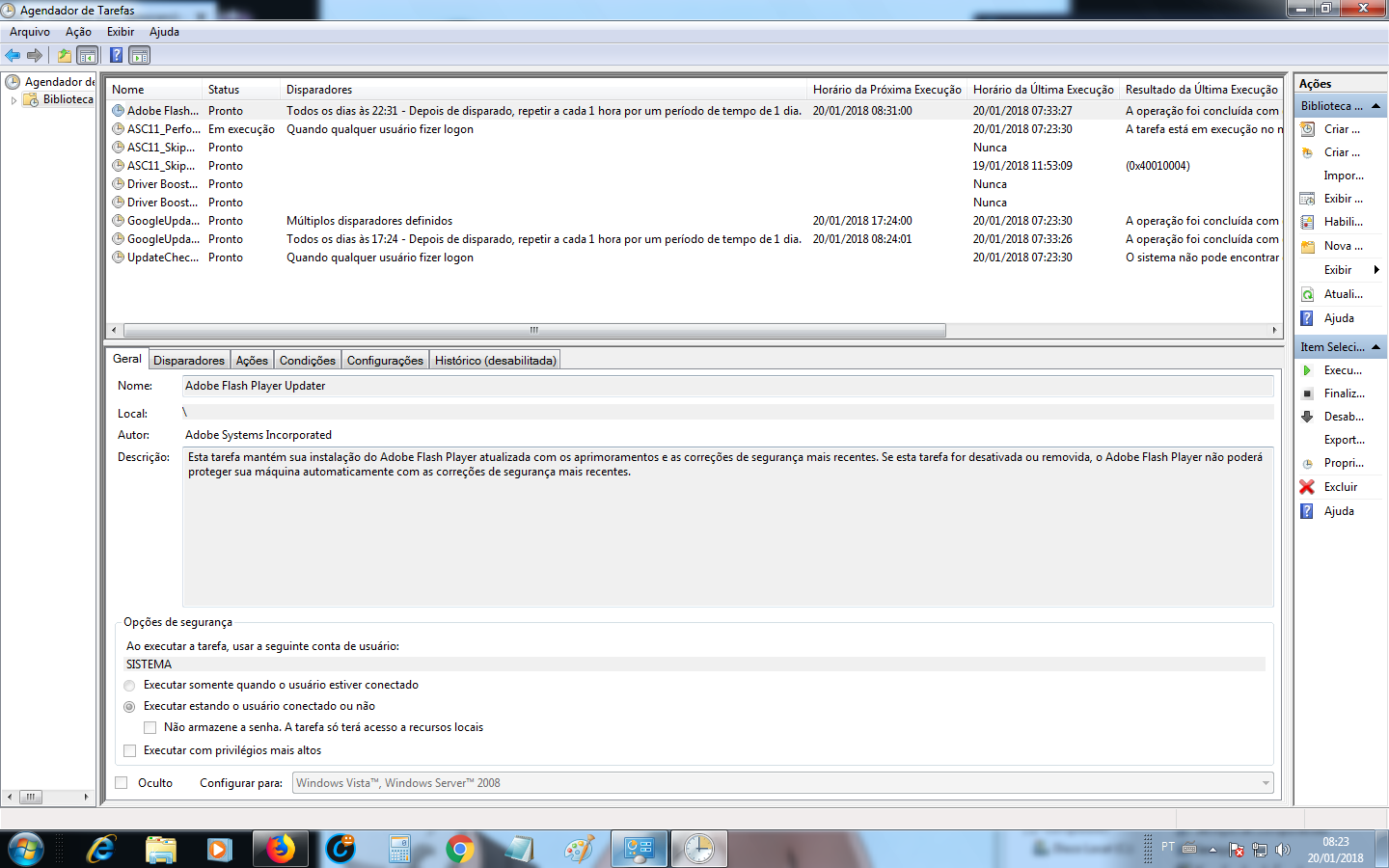Select the 'GoogleUpda...' row with 'Múltiplos disparadores definidos'
The image size is (1389, 868).
point(694,221)
